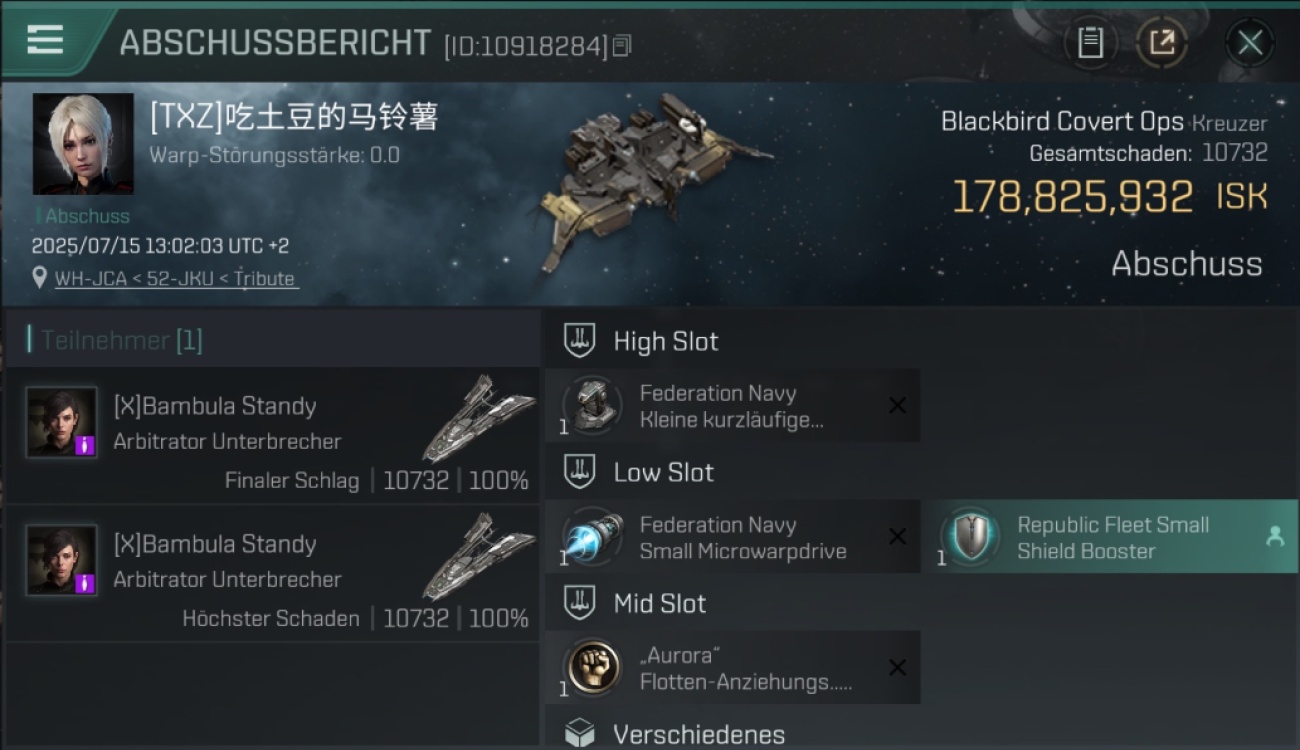Open the hamburger menu icon
This screenshot has height=750, width=1300.
tap(45, 39)
